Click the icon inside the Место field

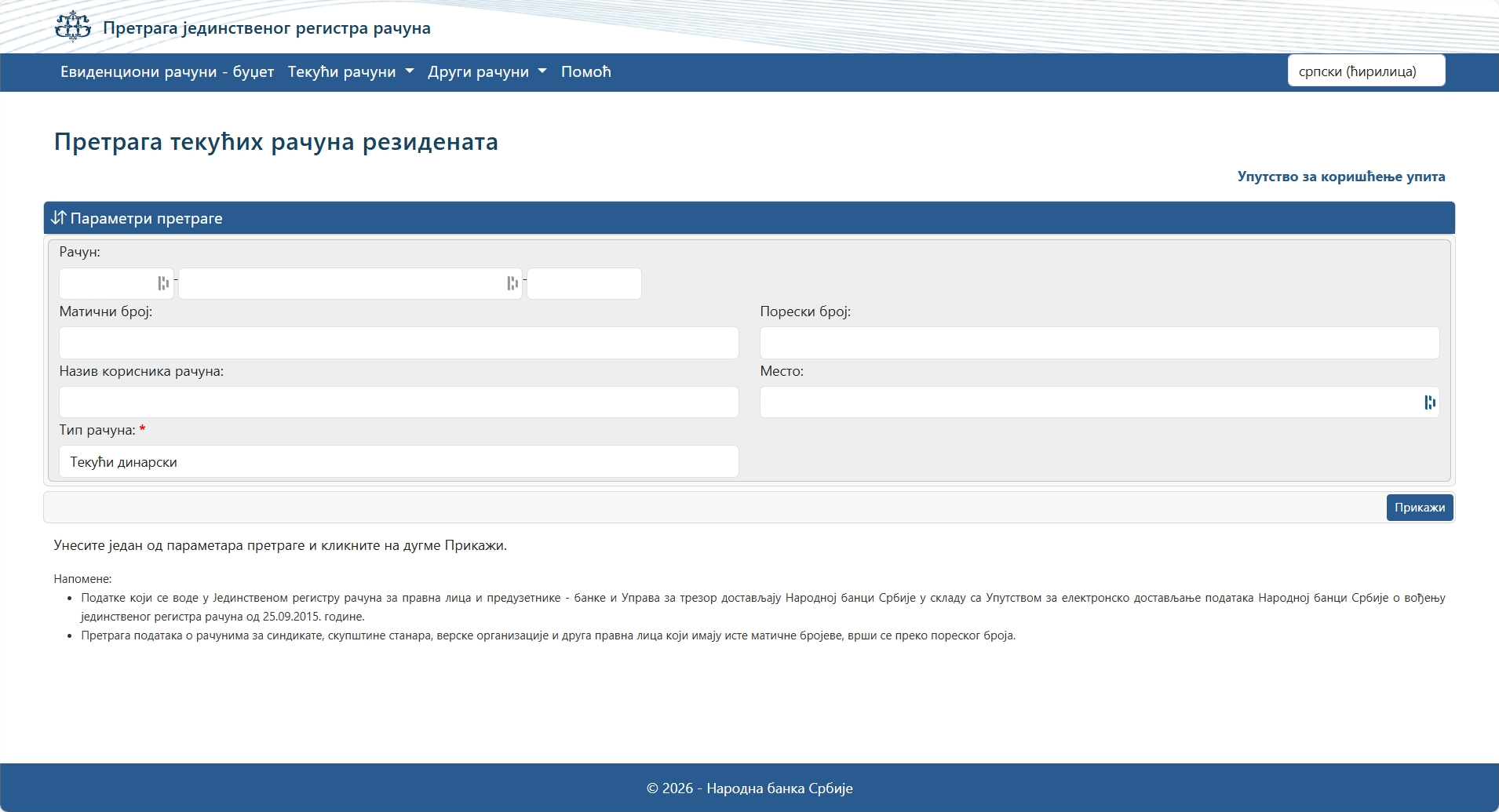pyautogui.click(x=1429, y=402)
